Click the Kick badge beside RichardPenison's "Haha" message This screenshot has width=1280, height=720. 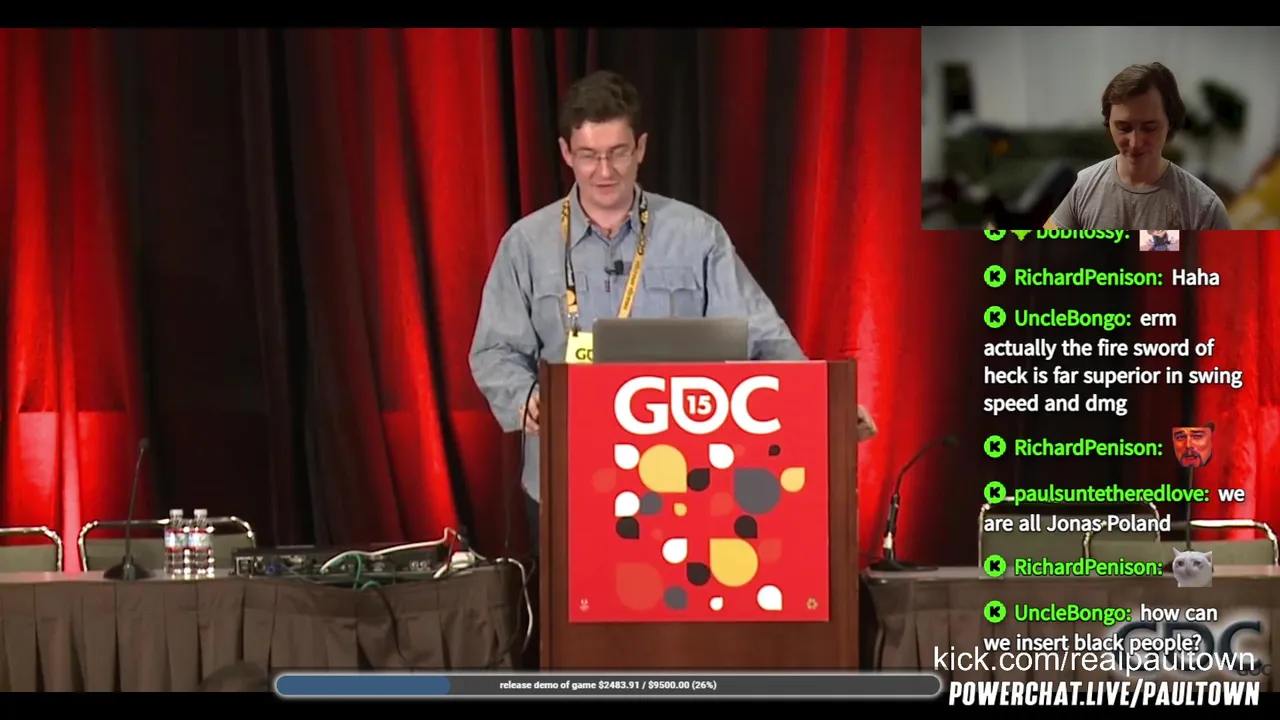point(994,277)
